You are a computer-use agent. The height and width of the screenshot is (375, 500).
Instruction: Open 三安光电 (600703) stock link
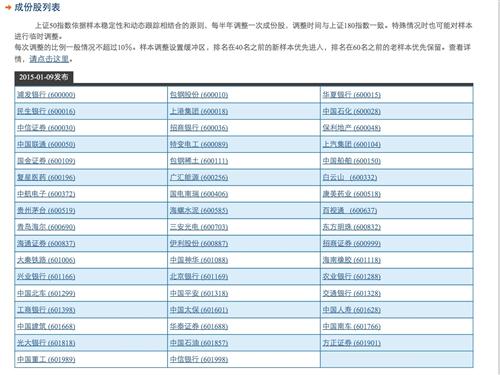(x=199, y=227)
